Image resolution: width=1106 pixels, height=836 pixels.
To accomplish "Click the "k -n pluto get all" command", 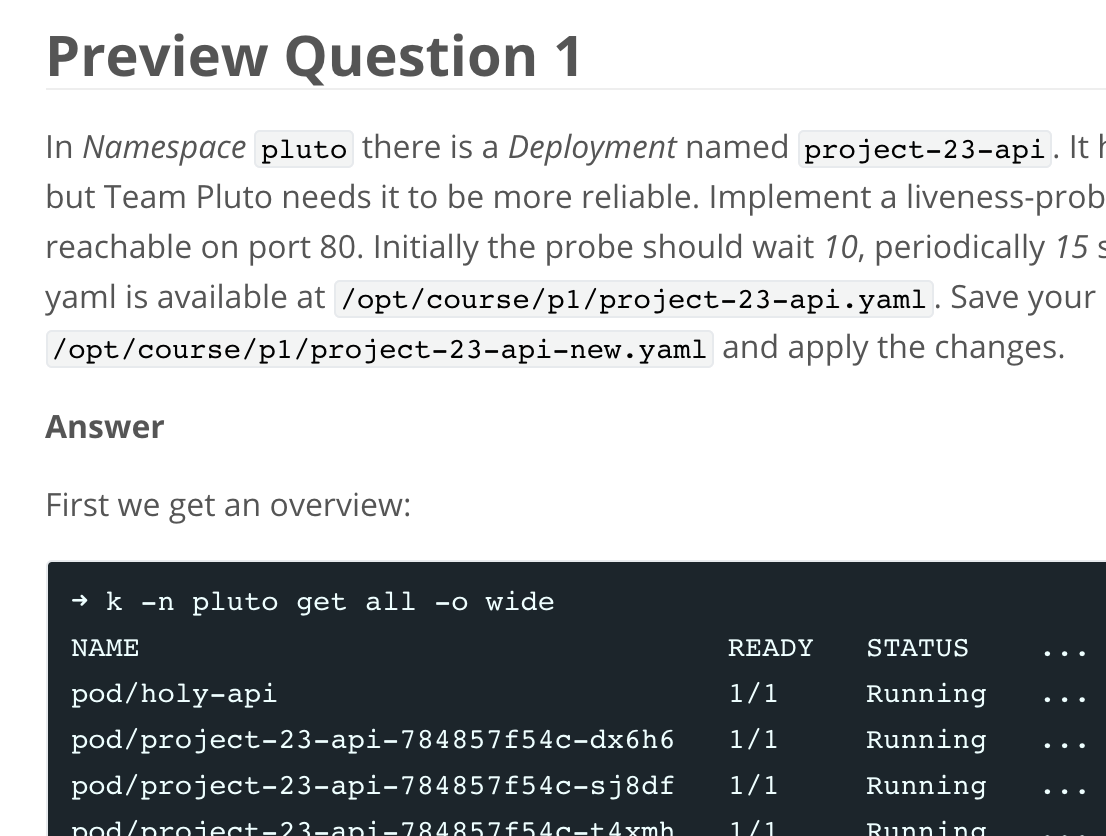I will click(x=330, y=602).
